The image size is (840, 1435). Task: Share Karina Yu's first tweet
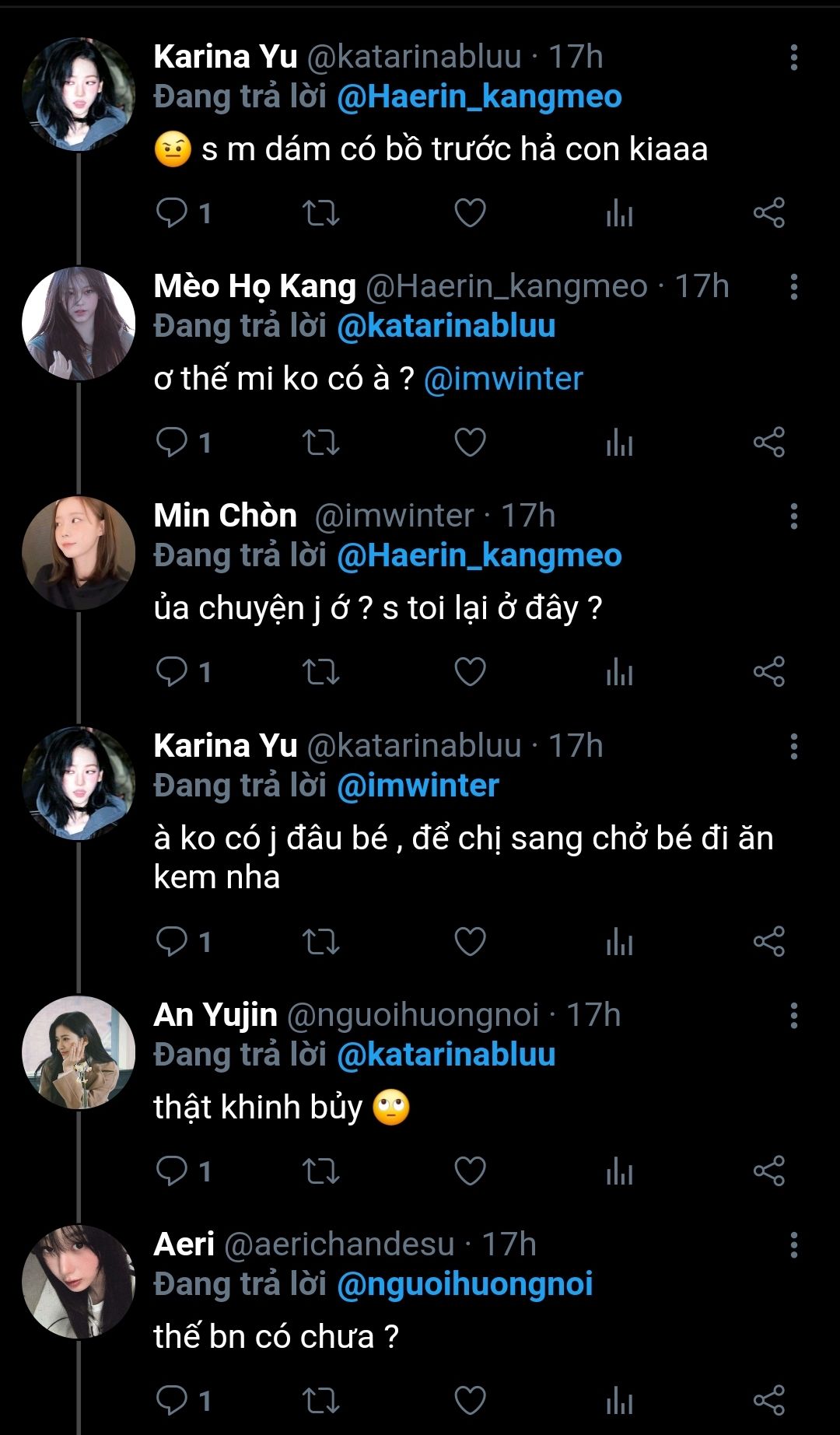[768, 213]
